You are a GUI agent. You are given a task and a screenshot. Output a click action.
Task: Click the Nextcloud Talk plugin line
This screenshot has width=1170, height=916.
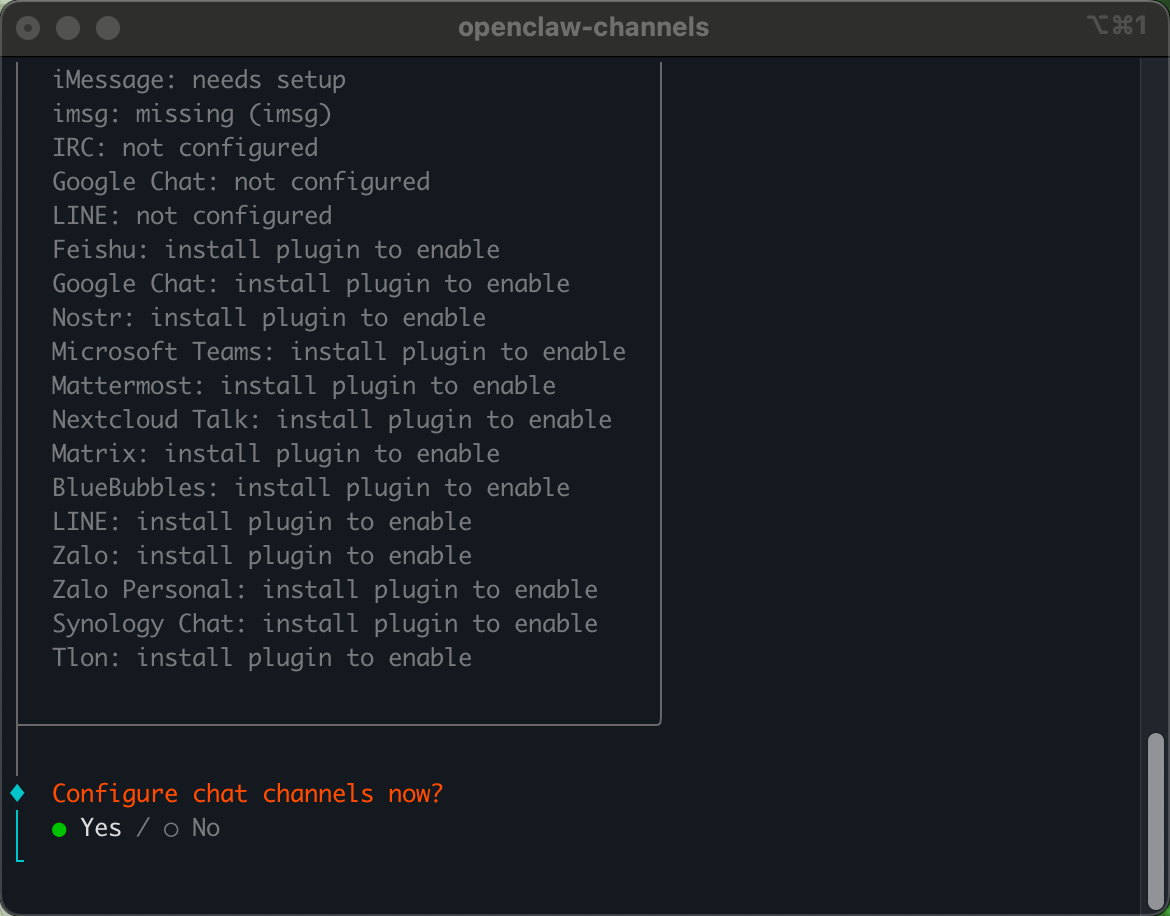pos(332,419)
